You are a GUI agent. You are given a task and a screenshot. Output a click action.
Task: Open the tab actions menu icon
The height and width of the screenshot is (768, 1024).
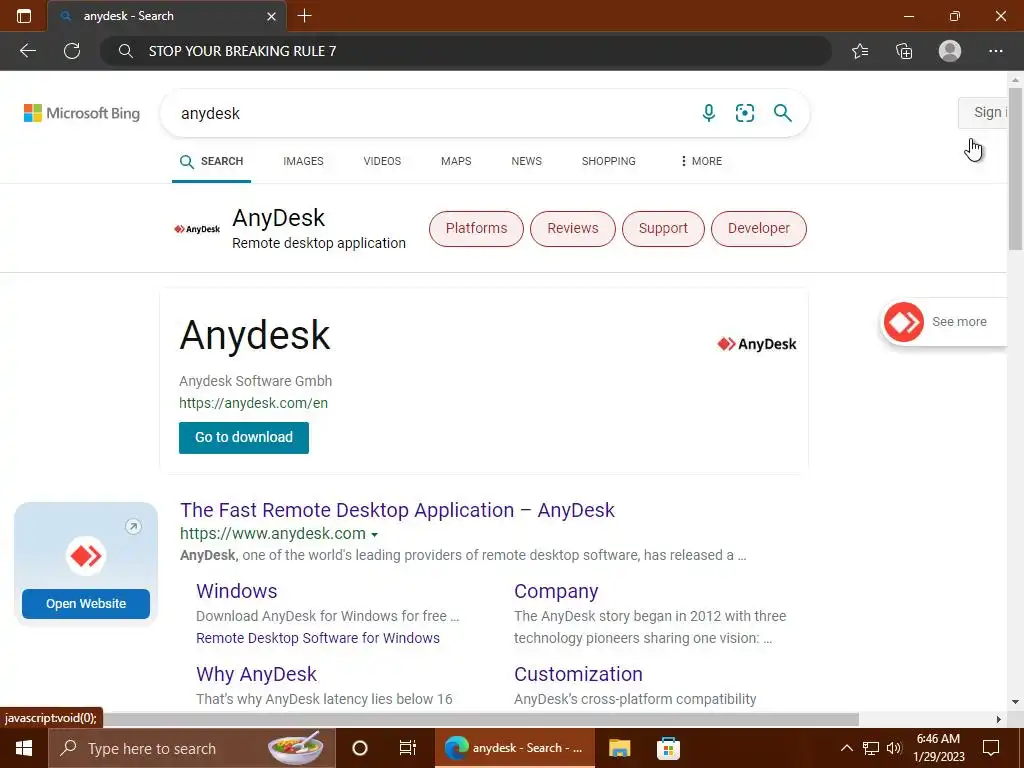[24, 16]
